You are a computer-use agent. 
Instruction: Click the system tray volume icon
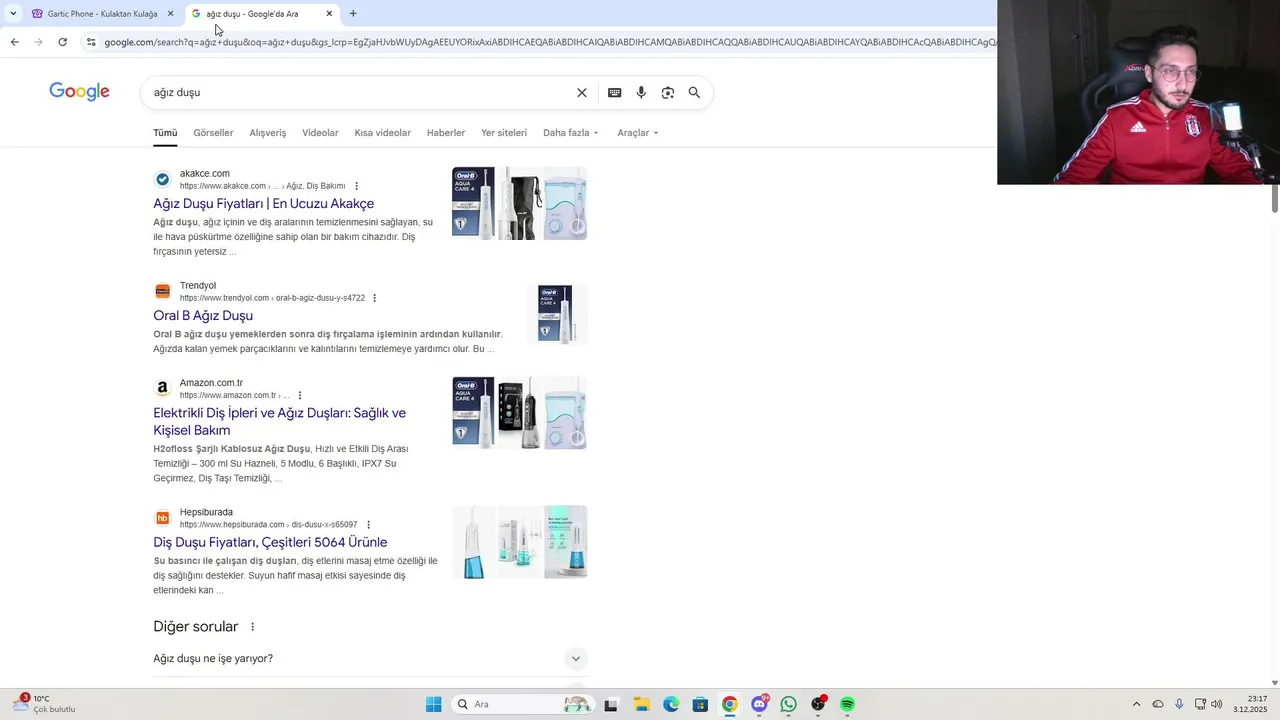click(x=1216, y=704)
